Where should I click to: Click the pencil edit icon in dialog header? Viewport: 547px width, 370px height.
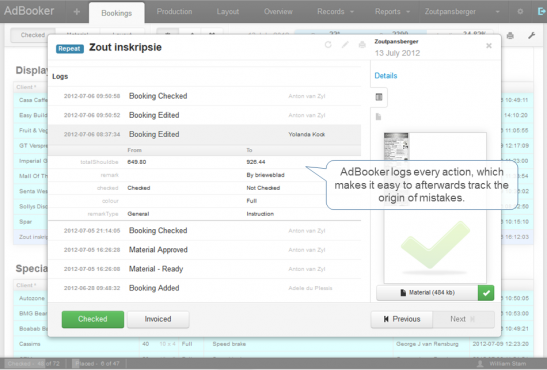pos(345,45)
